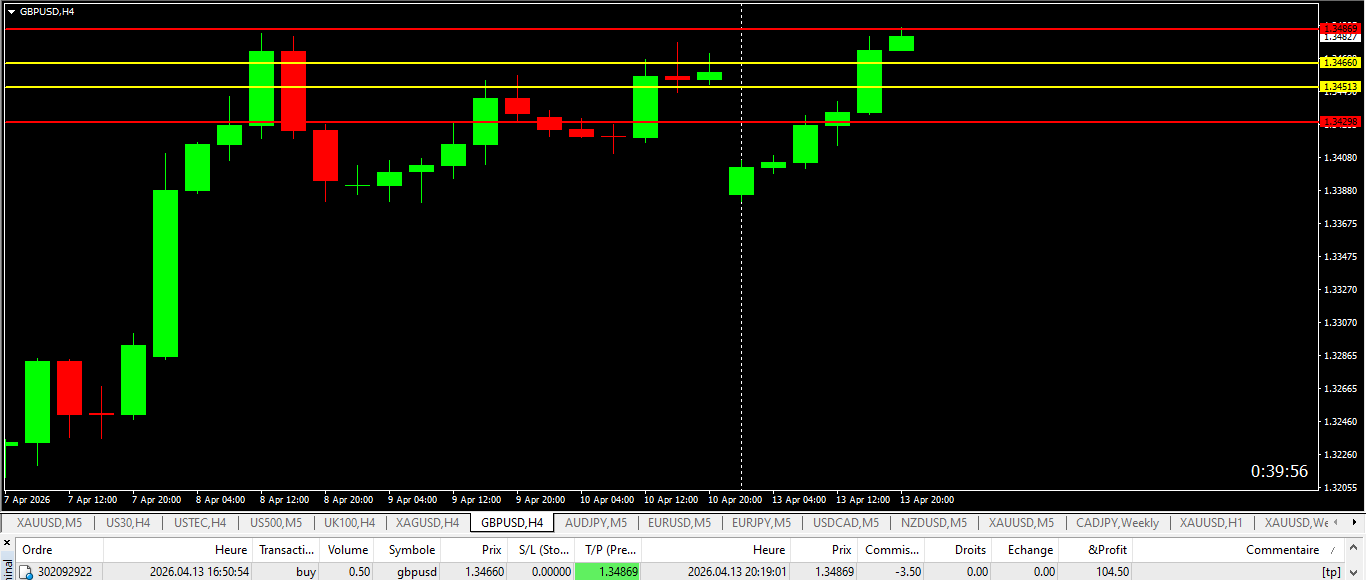The width and height of the screenshot is (1366, 580).
Task: Click the 7 Apr 2026 time label
Action: pos(27,499)
